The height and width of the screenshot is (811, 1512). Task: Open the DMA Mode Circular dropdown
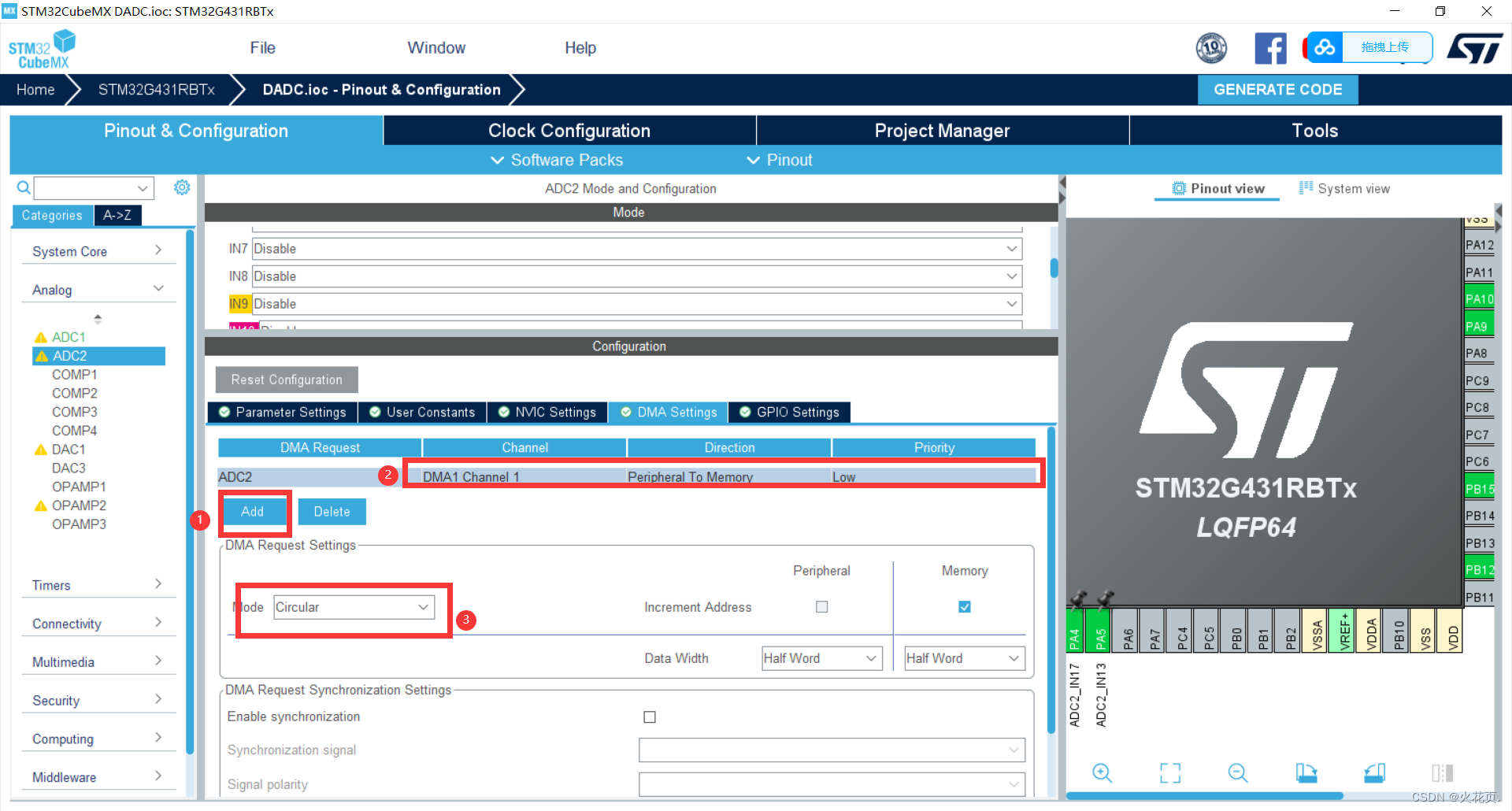(x=354, y=607)
